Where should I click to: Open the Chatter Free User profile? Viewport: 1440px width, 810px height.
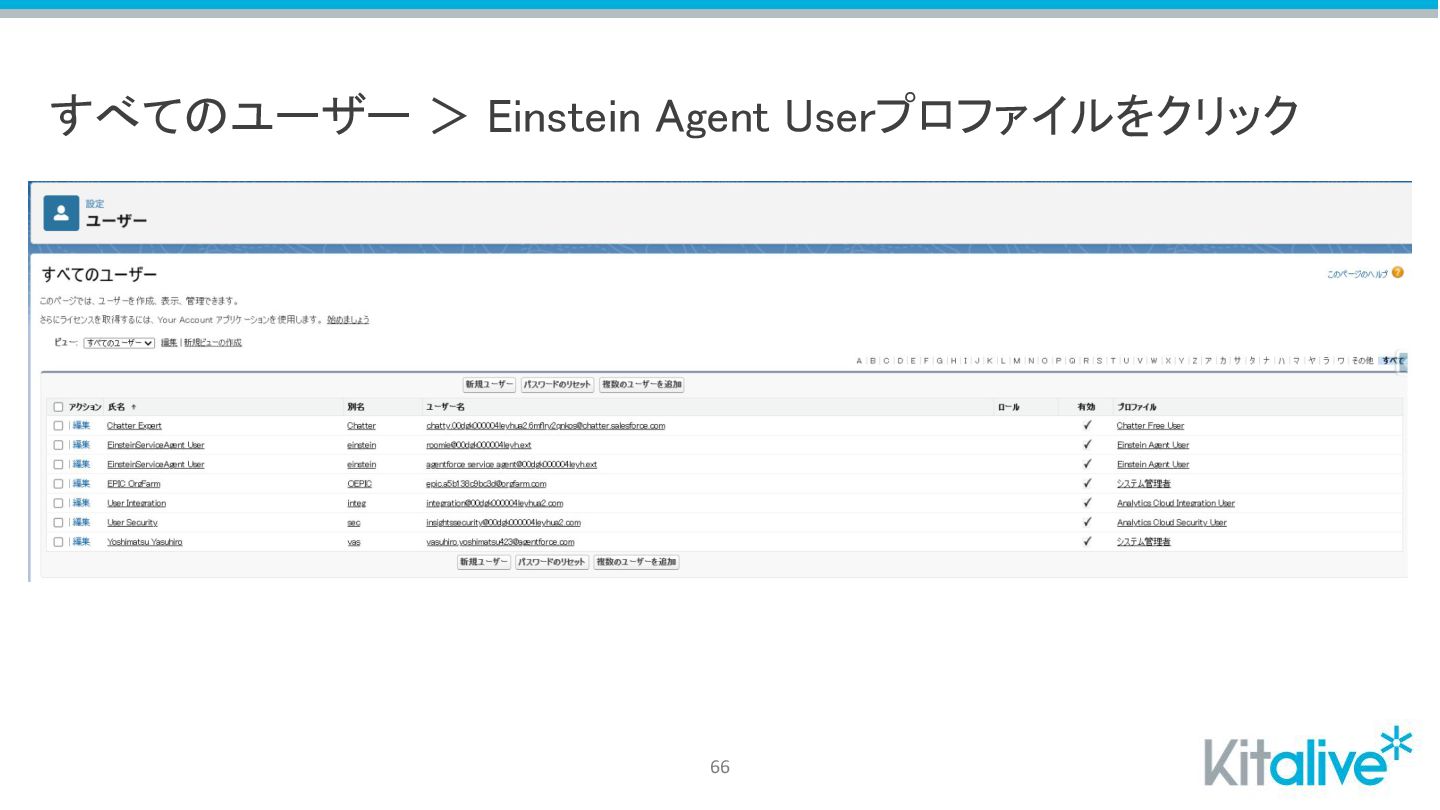1150,426
